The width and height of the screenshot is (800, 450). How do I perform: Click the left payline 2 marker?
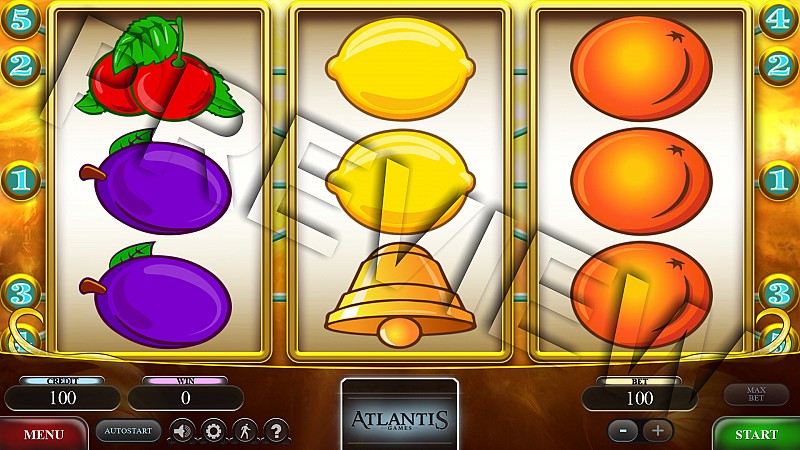pos(20,66)
